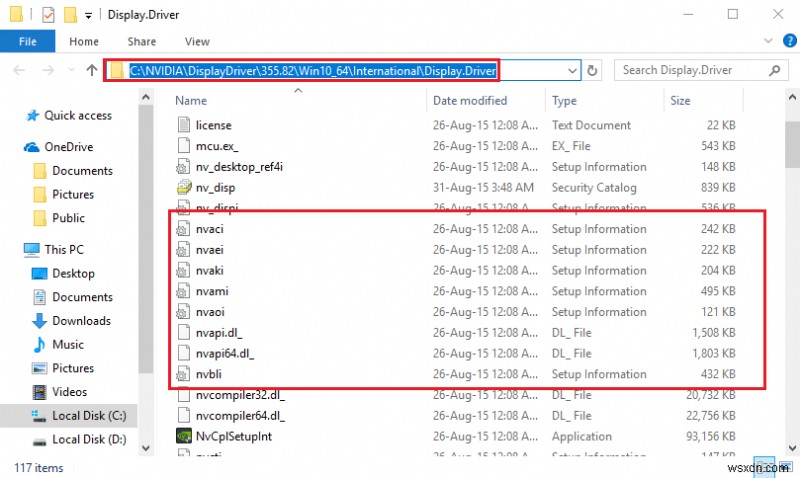Select the NvCplSetupInt application icon

point(184,437)
